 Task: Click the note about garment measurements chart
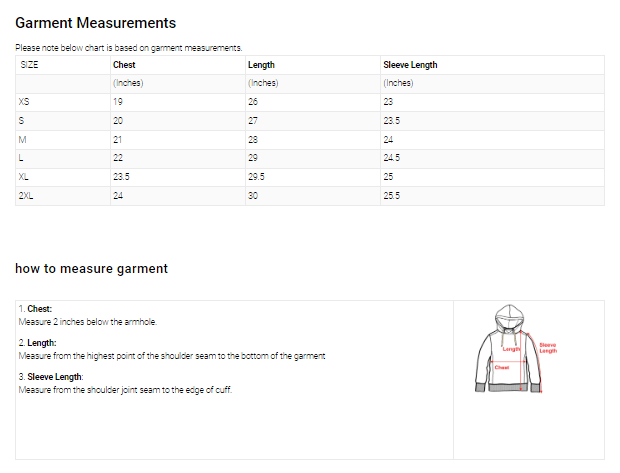pos(128,47)
